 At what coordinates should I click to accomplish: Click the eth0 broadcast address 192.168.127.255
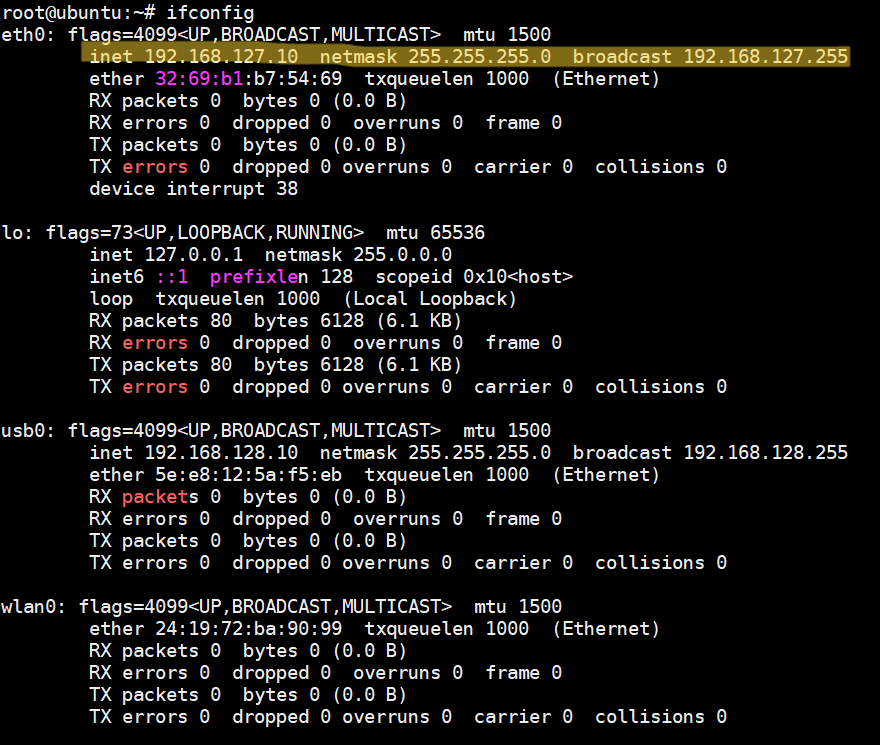(765, 57)
